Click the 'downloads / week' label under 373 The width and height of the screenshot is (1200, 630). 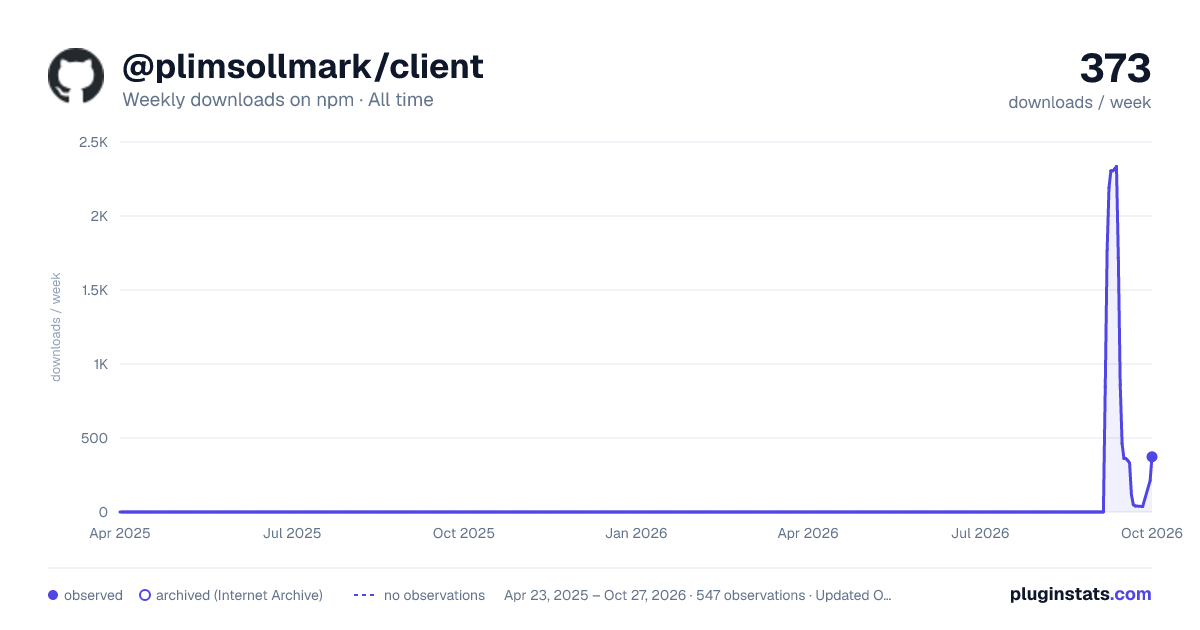(x=1080, y=102)
